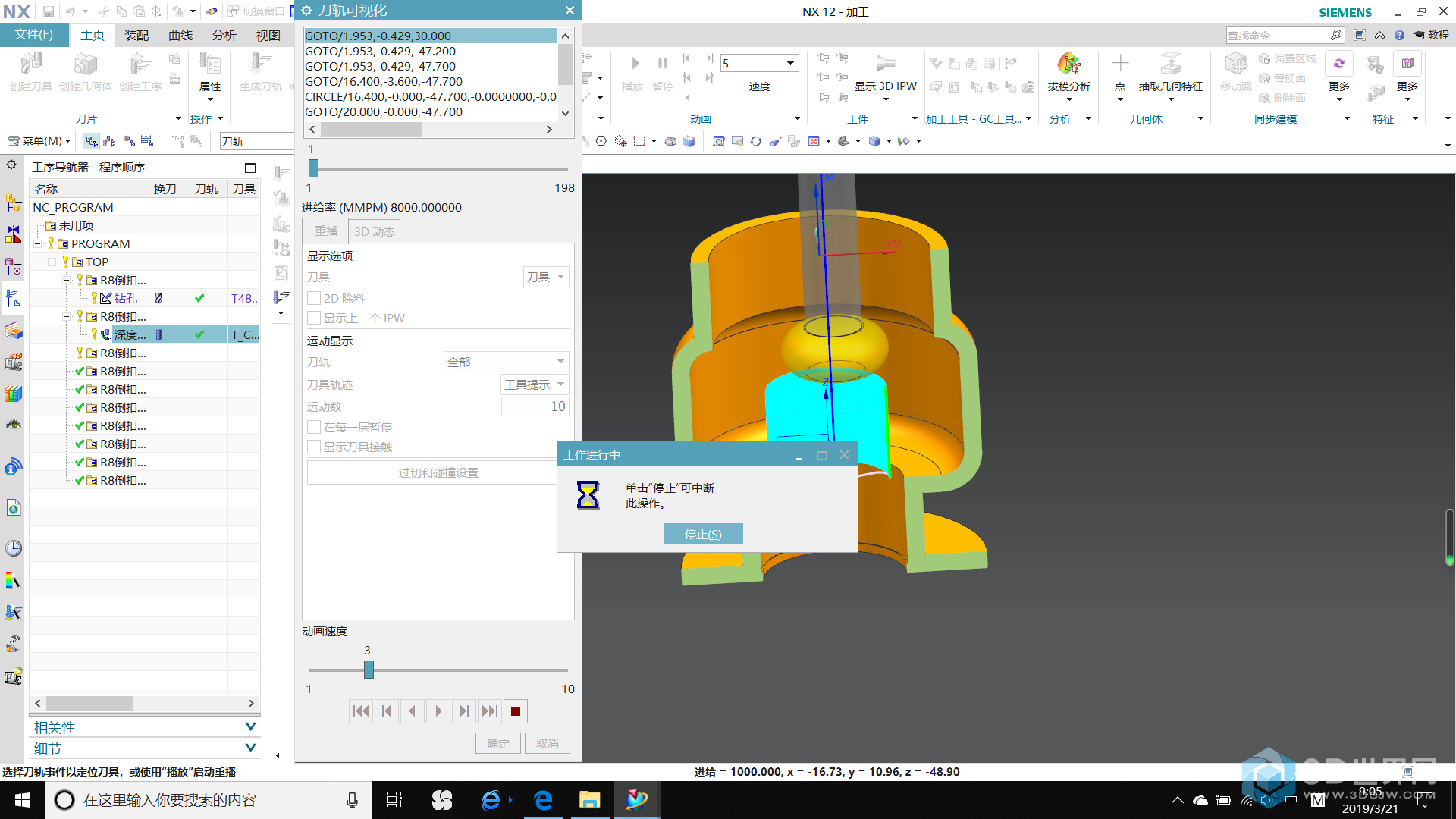Screen dimensions: 1456x819
Task: Switch to the 曲线 ribbon tab
Action: (x=180, y=35)
